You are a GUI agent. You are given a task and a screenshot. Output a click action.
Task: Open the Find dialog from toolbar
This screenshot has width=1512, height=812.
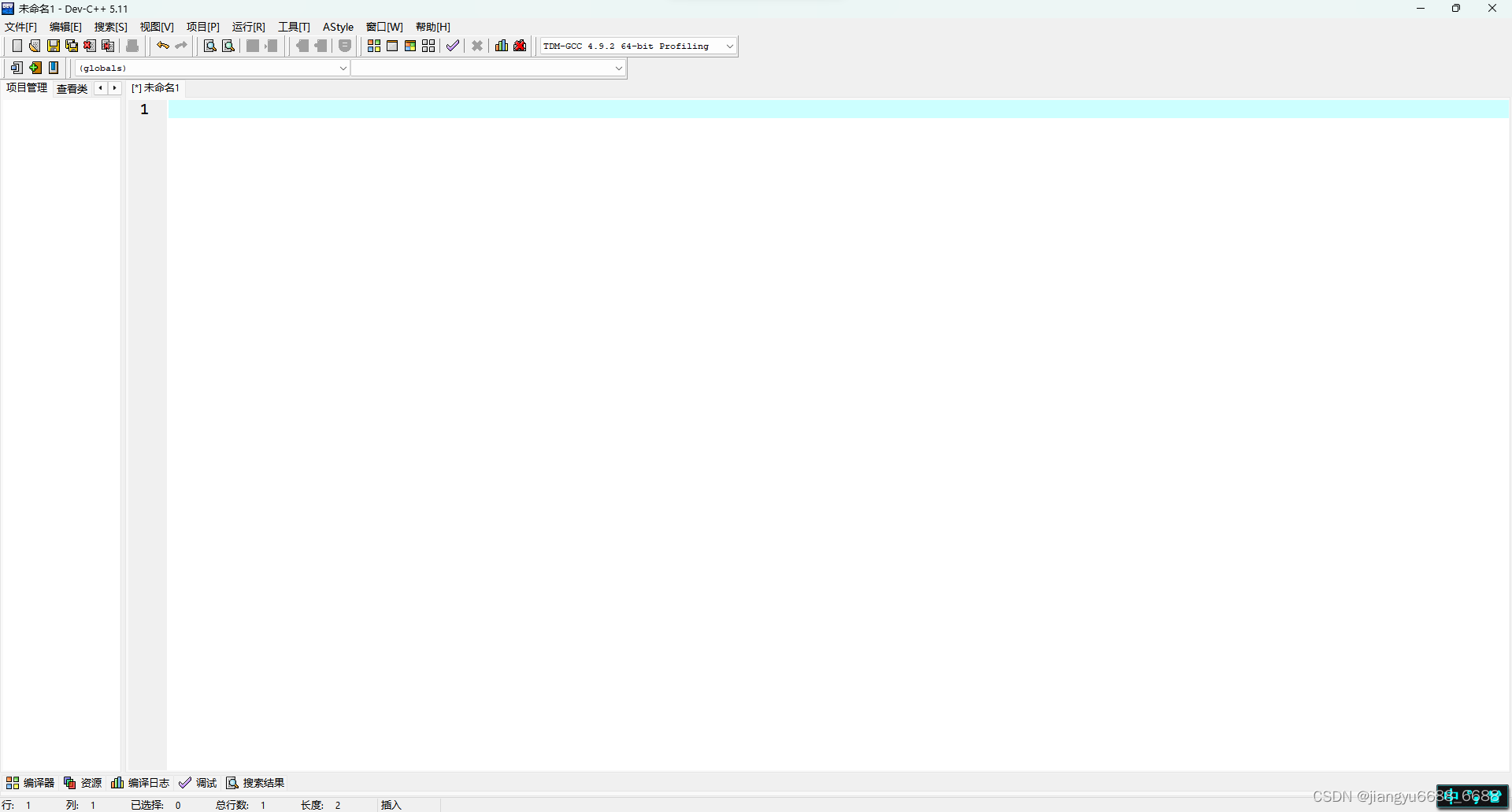click(x=210, y=46)
